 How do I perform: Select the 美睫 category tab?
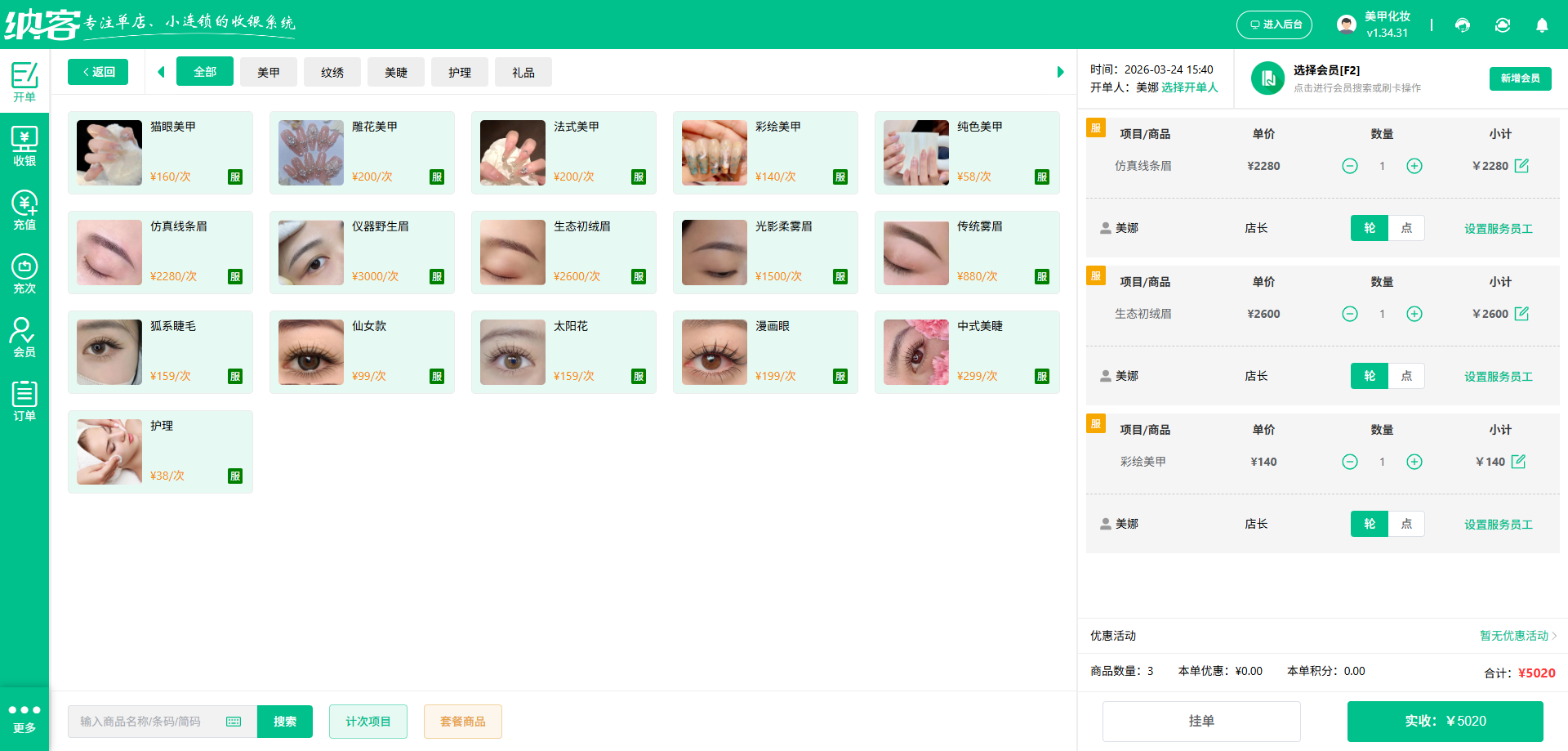[396, 72]
